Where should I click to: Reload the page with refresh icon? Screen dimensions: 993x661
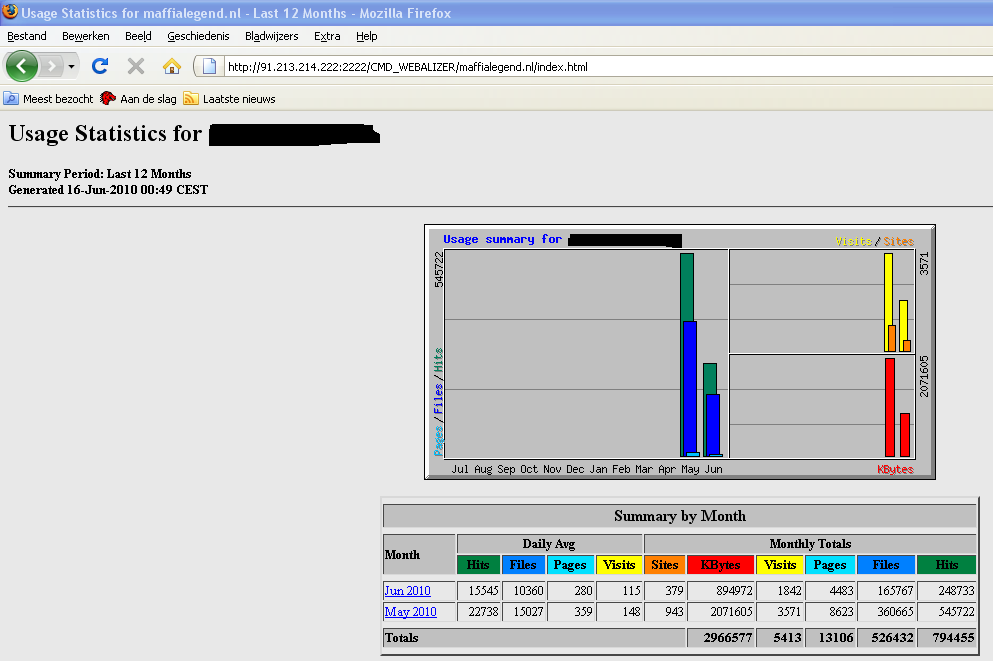tap(100, 66)
